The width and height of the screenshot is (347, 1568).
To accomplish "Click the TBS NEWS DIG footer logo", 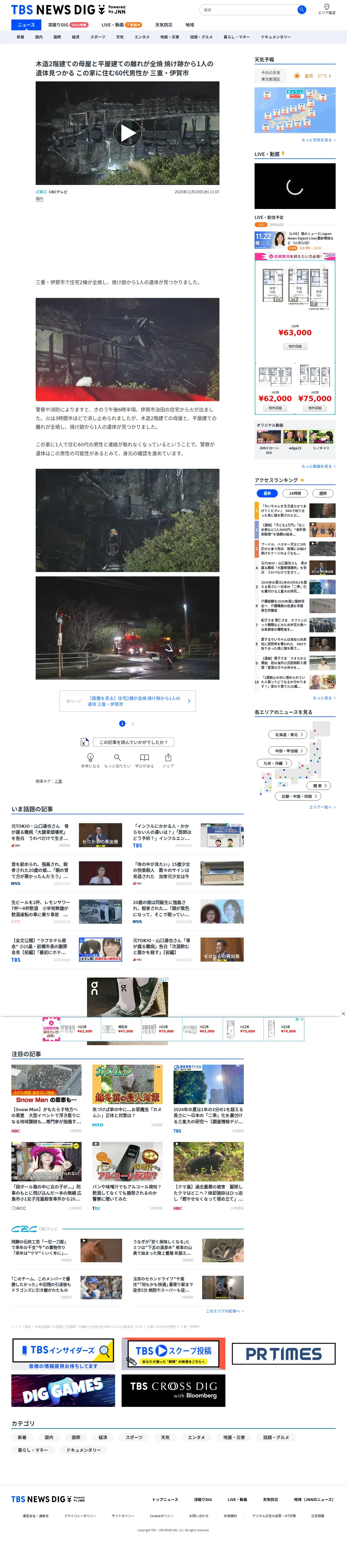I will pos(48,1499).
